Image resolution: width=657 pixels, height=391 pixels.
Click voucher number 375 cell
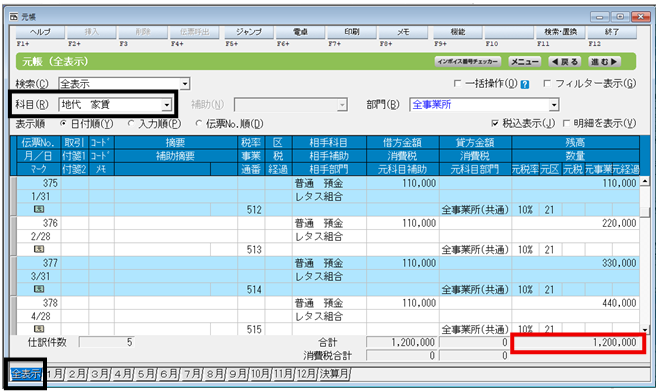click(x=39, y=183)
